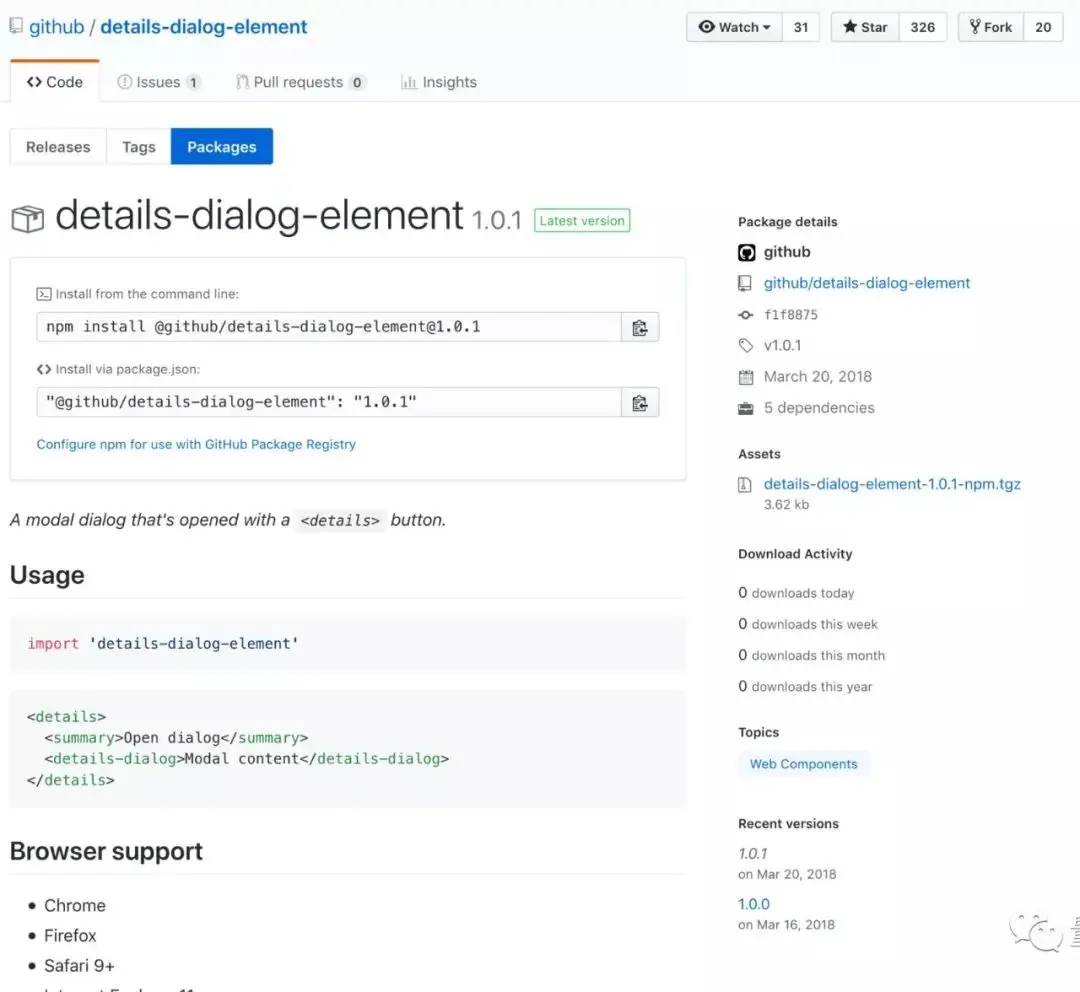
Task: Click the Browser support heading
Action: [x=106, y=852]
